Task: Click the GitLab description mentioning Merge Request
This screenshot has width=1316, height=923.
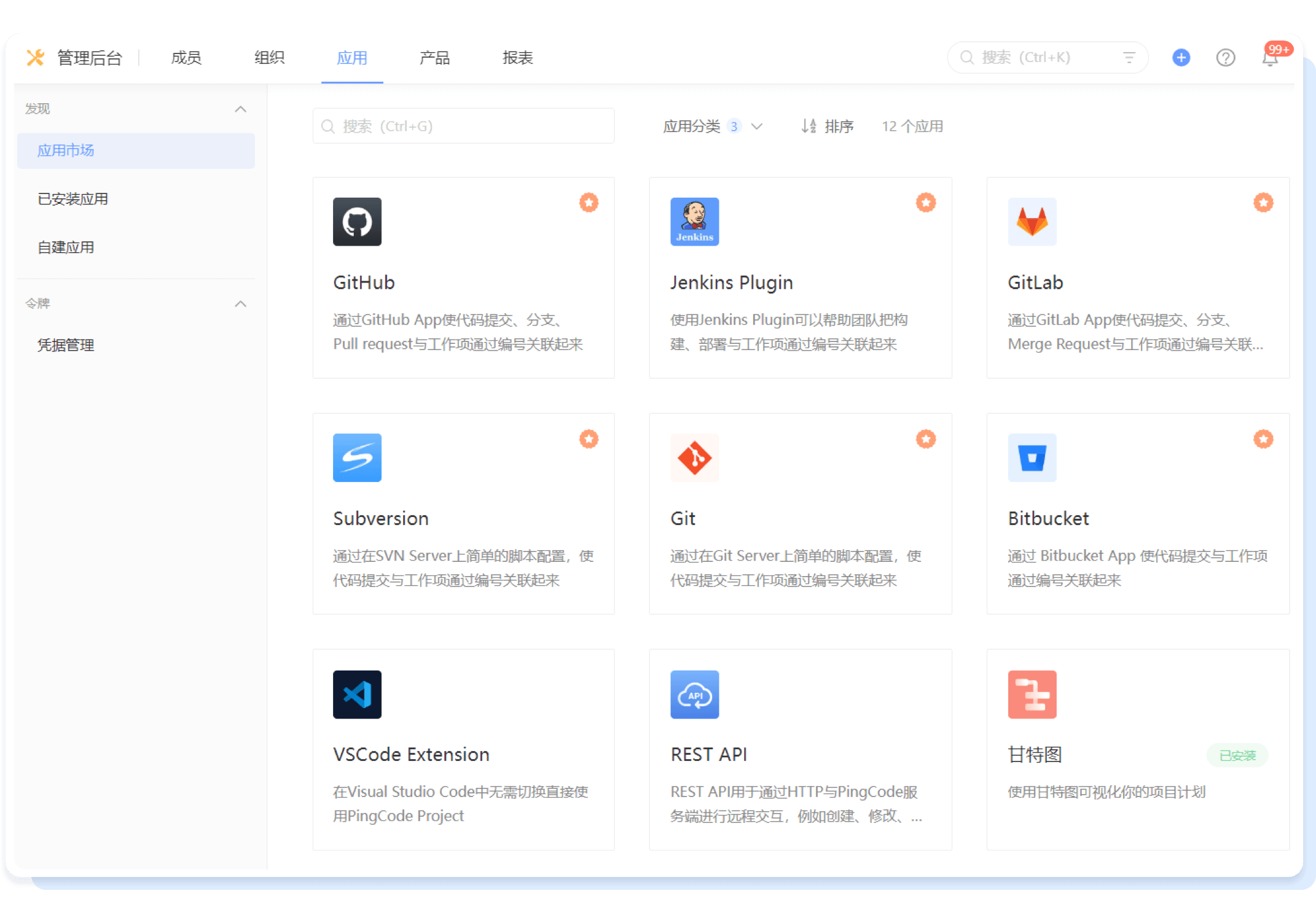Action: click(x=1135, y=332)
